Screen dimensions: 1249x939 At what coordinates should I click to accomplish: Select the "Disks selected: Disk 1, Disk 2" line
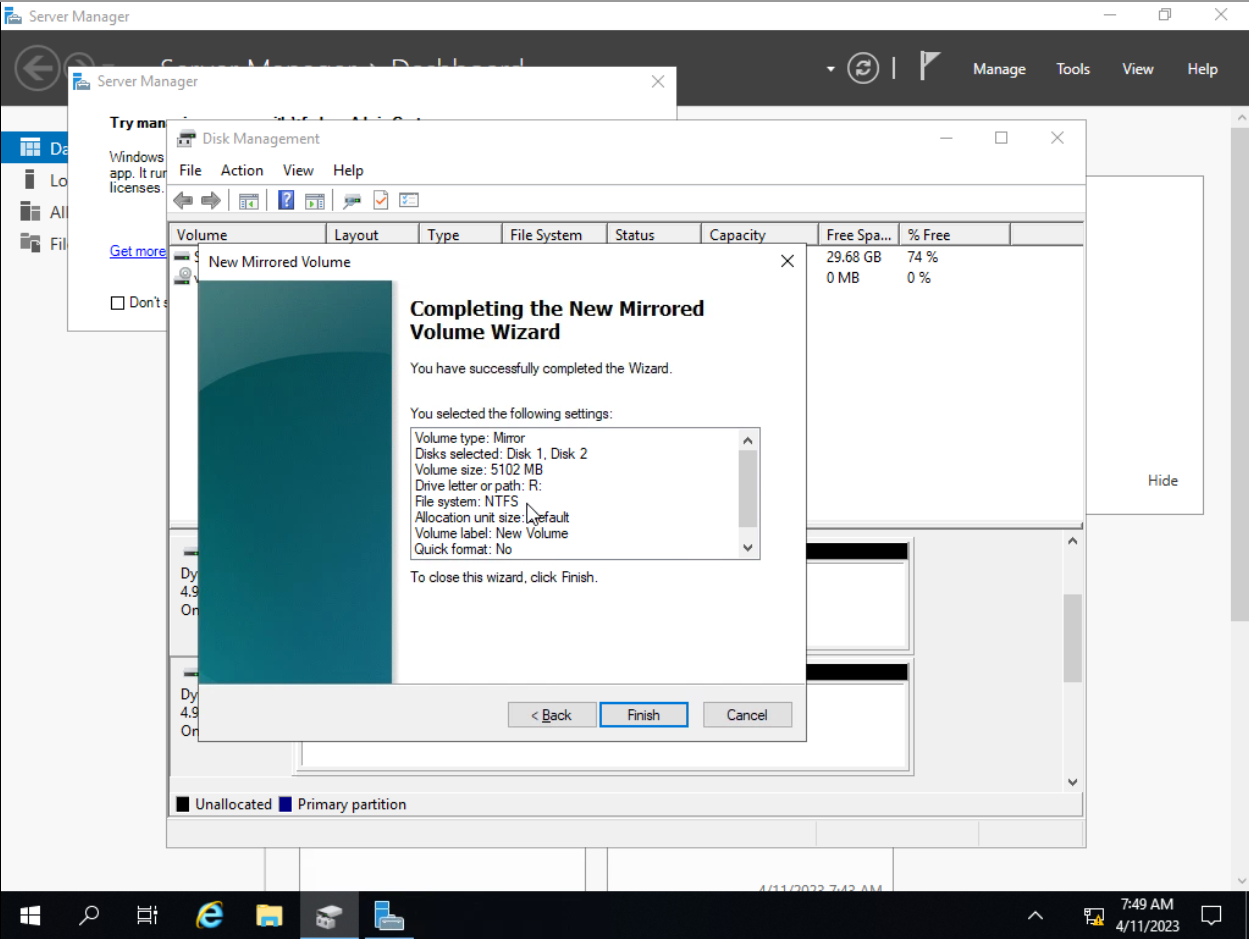[501, 453]
